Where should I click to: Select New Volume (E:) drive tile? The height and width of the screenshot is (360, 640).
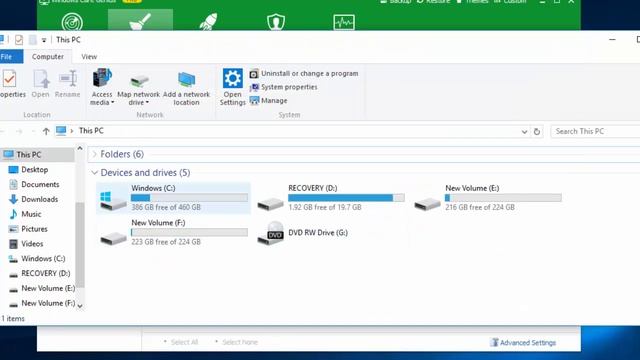(x=487, y=198)
